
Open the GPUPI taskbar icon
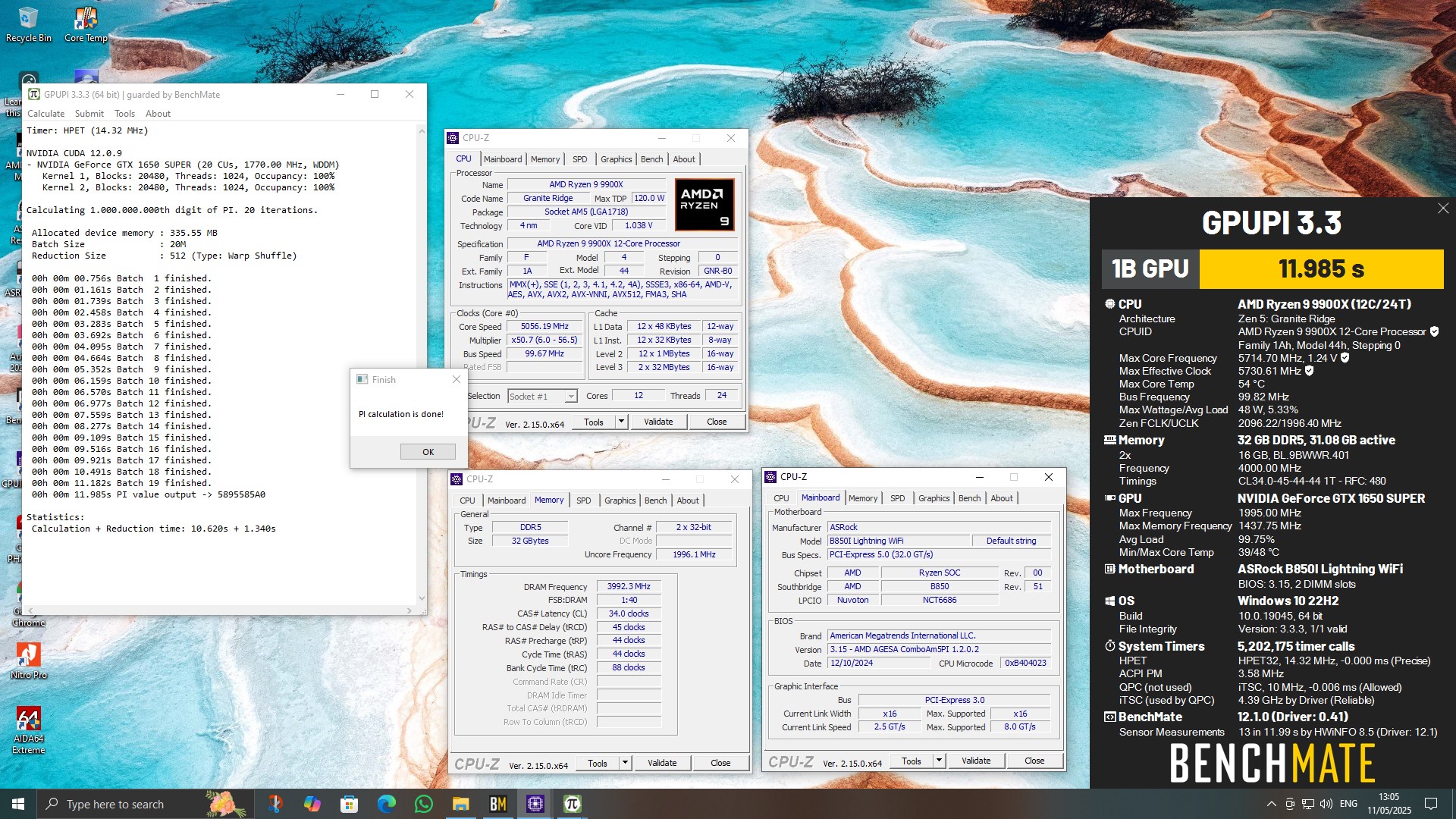(572, 804)
